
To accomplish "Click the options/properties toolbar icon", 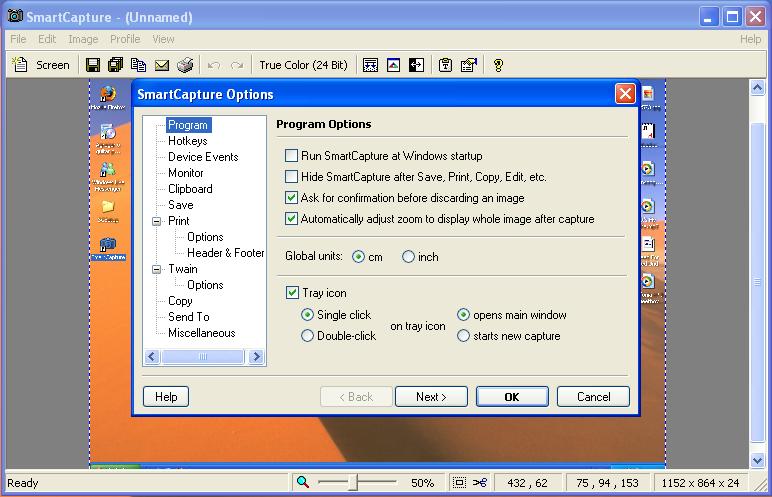I will [x=469, y=65].
